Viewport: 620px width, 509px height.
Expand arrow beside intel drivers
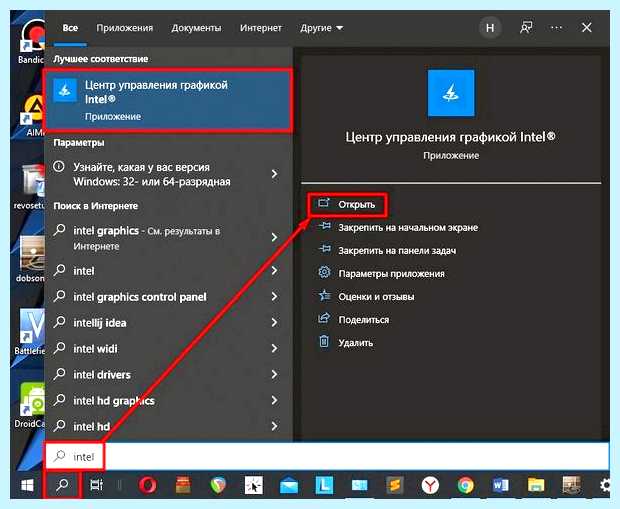[x=274, y=374]
